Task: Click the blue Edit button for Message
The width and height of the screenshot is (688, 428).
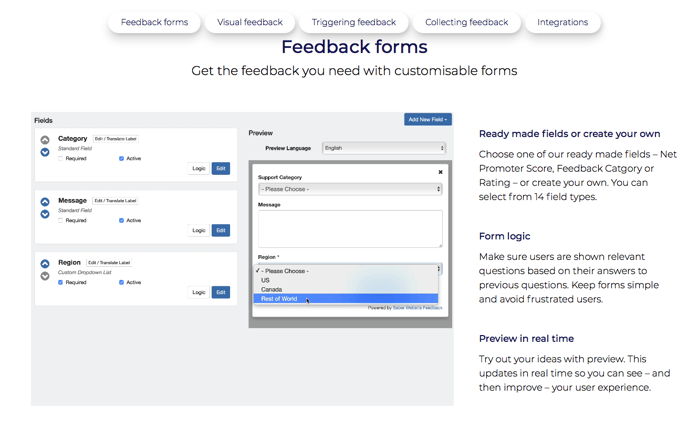Action: [221, 230]
